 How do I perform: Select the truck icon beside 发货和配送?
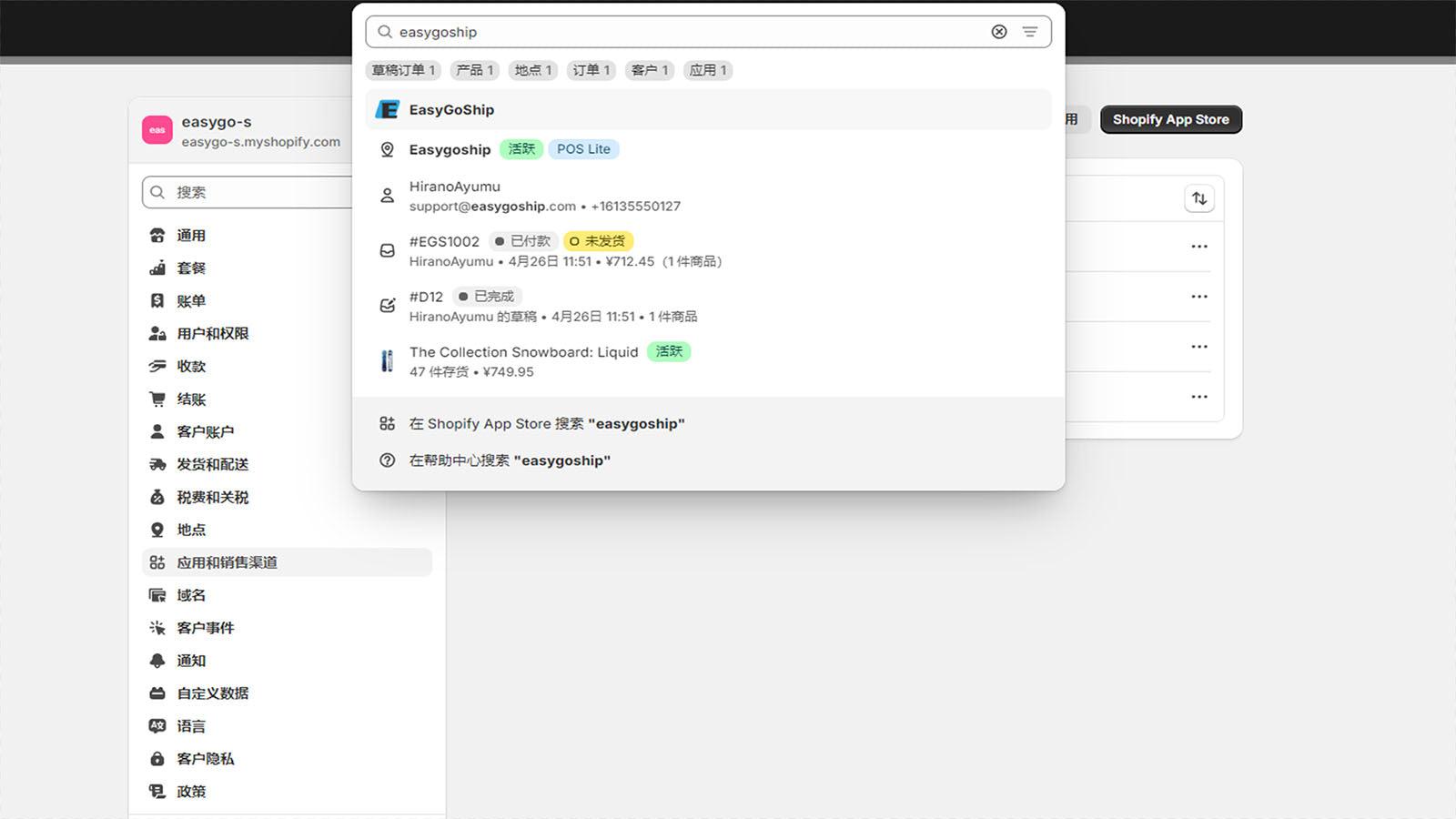[157, 464]
